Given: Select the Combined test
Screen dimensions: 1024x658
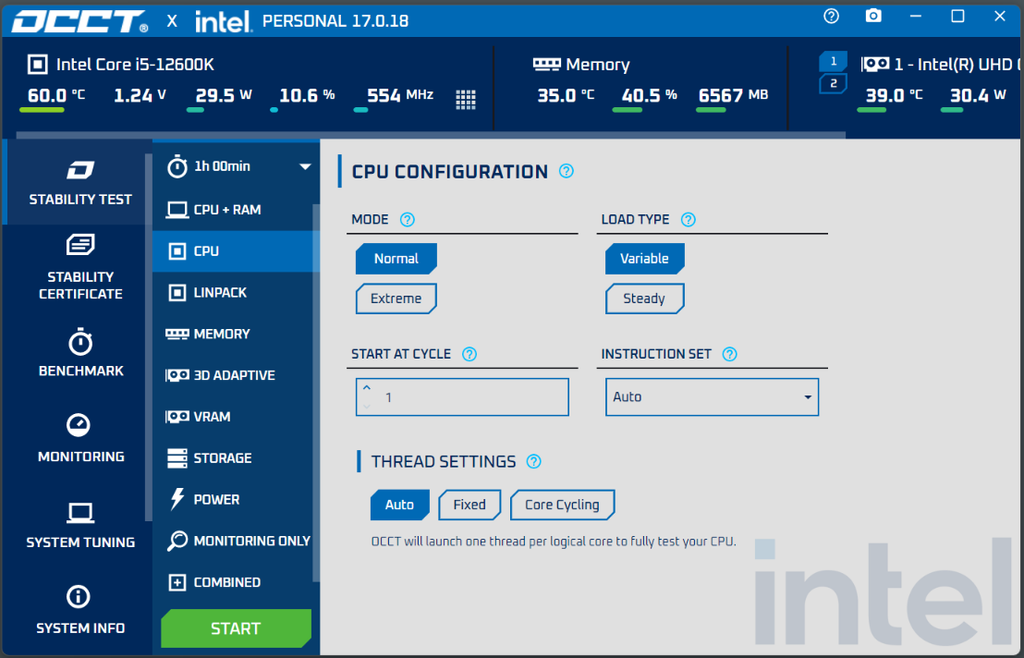Looking at the screenshot, I should coord(232,582).
